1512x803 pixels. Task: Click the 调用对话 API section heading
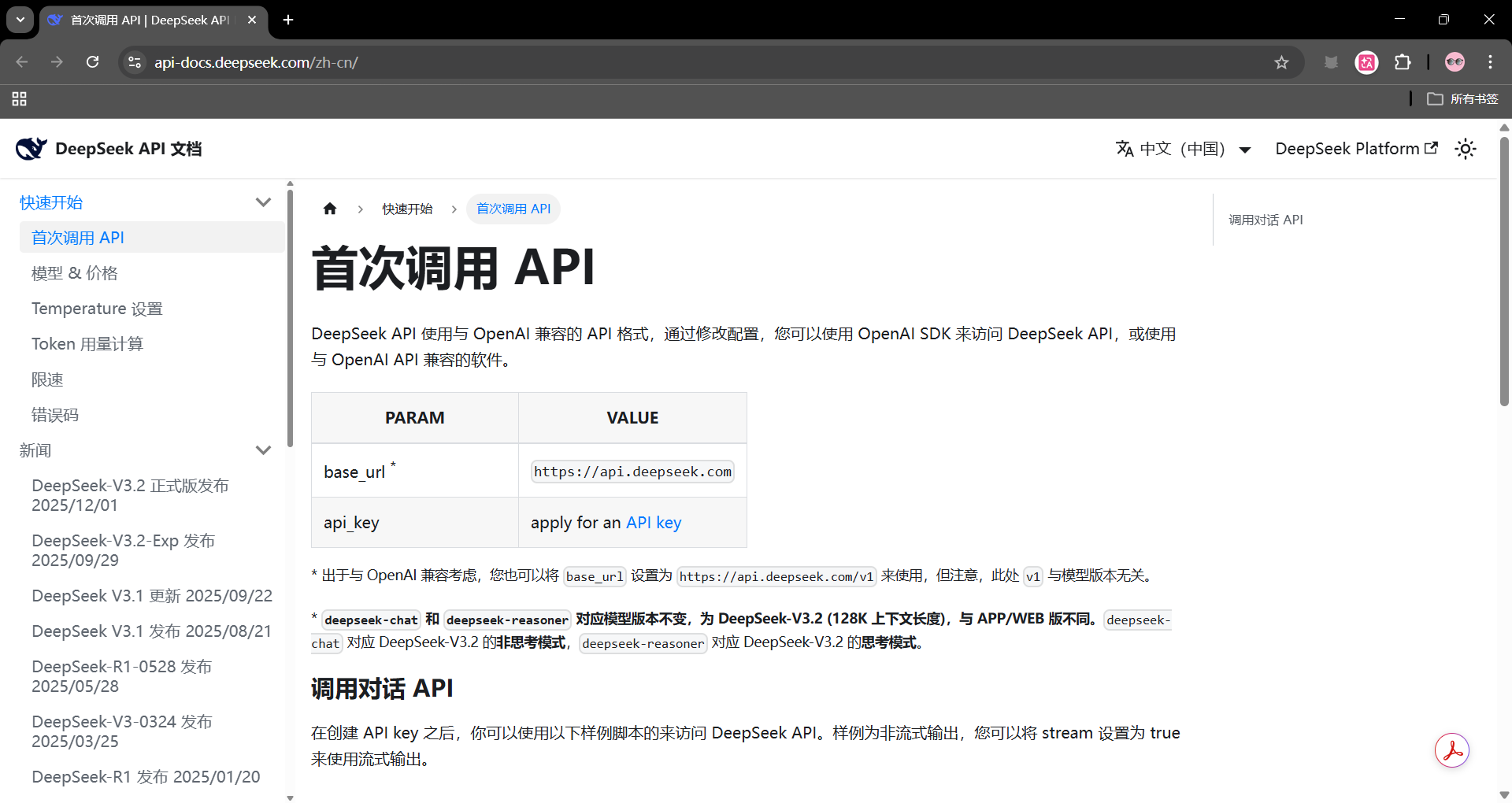coord(382,689)
